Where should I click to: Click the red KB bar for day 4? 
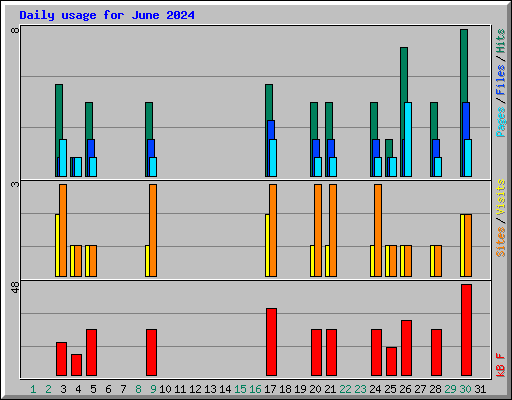pos(76,365)
